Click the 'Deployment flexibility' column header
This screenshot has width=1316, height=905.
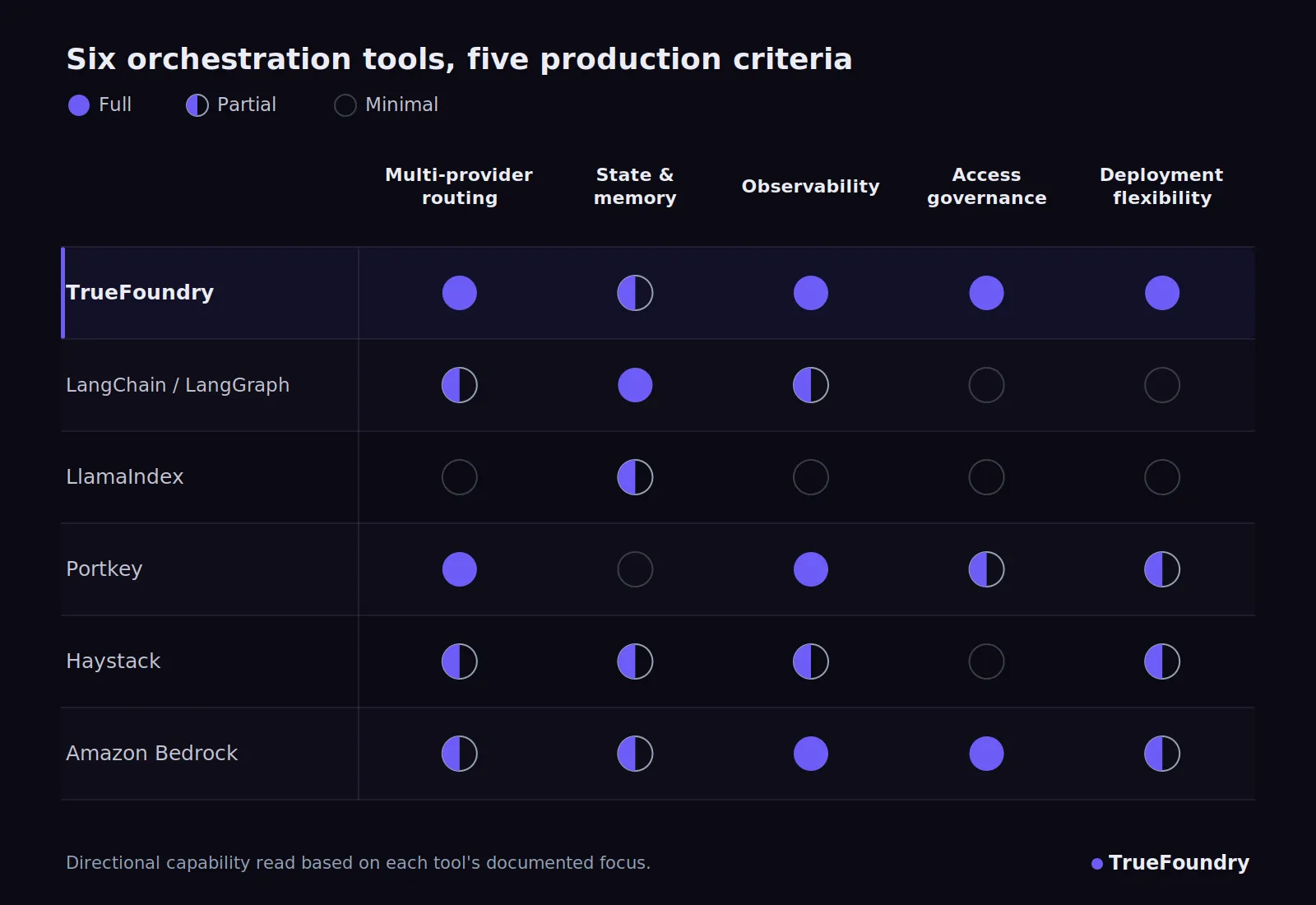point(1161,186)
